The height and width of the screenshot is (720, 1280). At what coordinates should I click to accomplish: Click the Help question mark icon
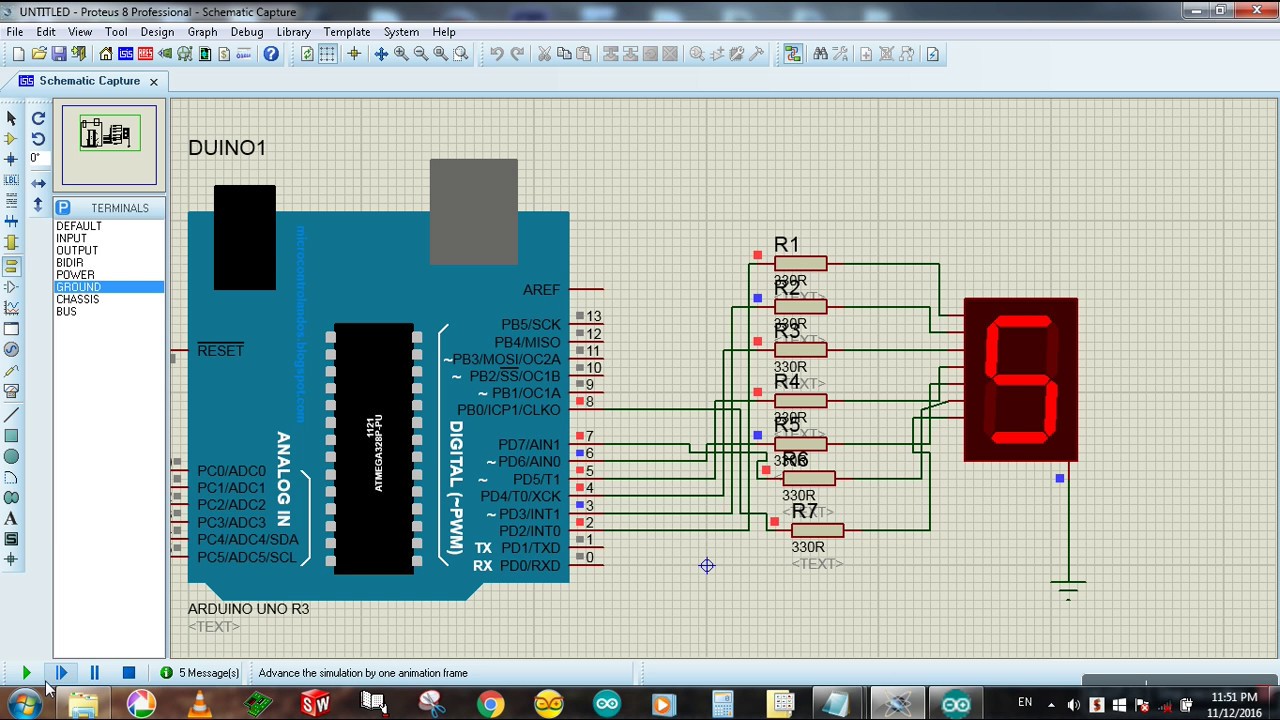pos(271,54)
